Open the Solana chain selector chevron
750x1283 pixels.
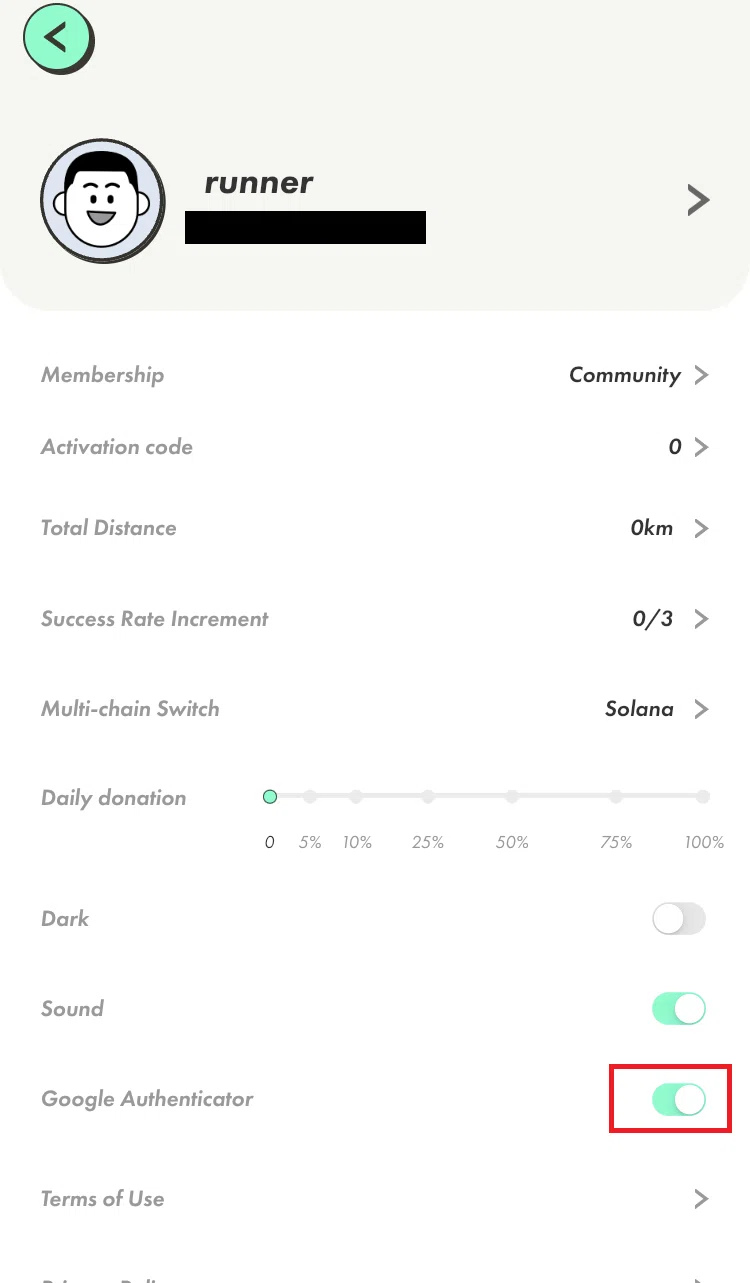(x=701, y=709)
